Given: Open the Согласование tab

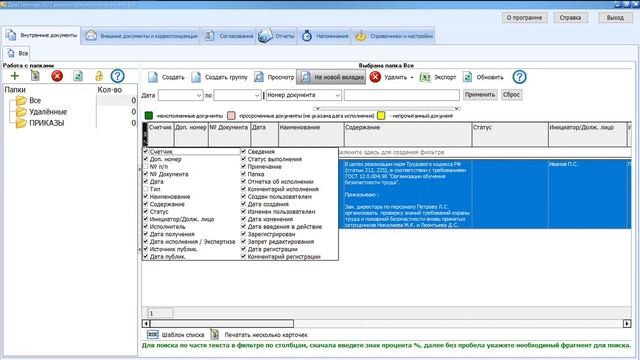Looking at the screenshot, I should click(x=228, y=36).
